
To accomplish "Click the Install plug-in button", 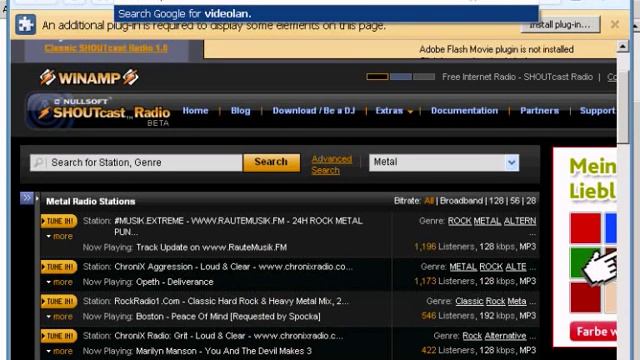I will click(560, 25).
